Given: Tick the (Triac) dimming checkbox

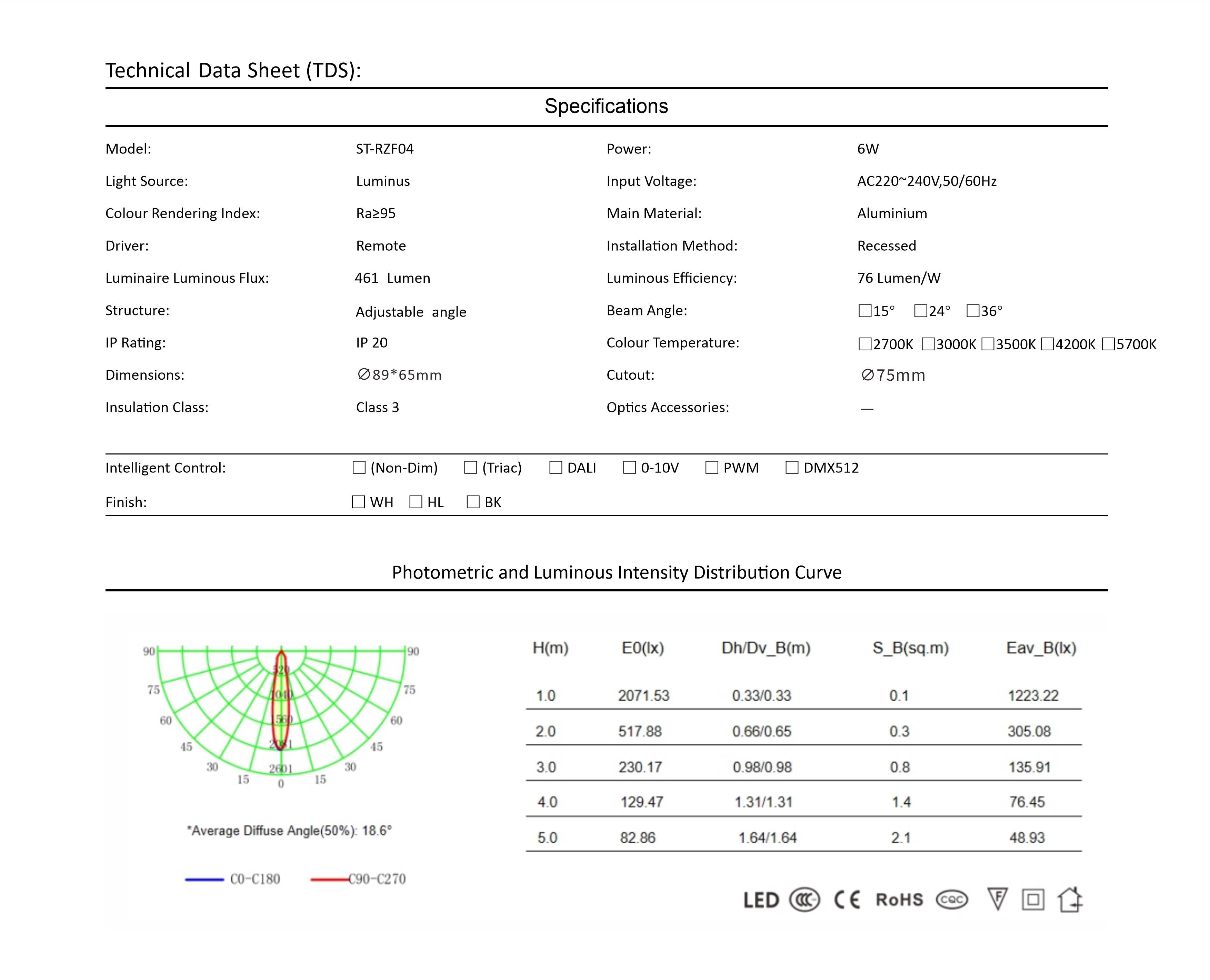Looking at the screenshot, I should point(470,468).
